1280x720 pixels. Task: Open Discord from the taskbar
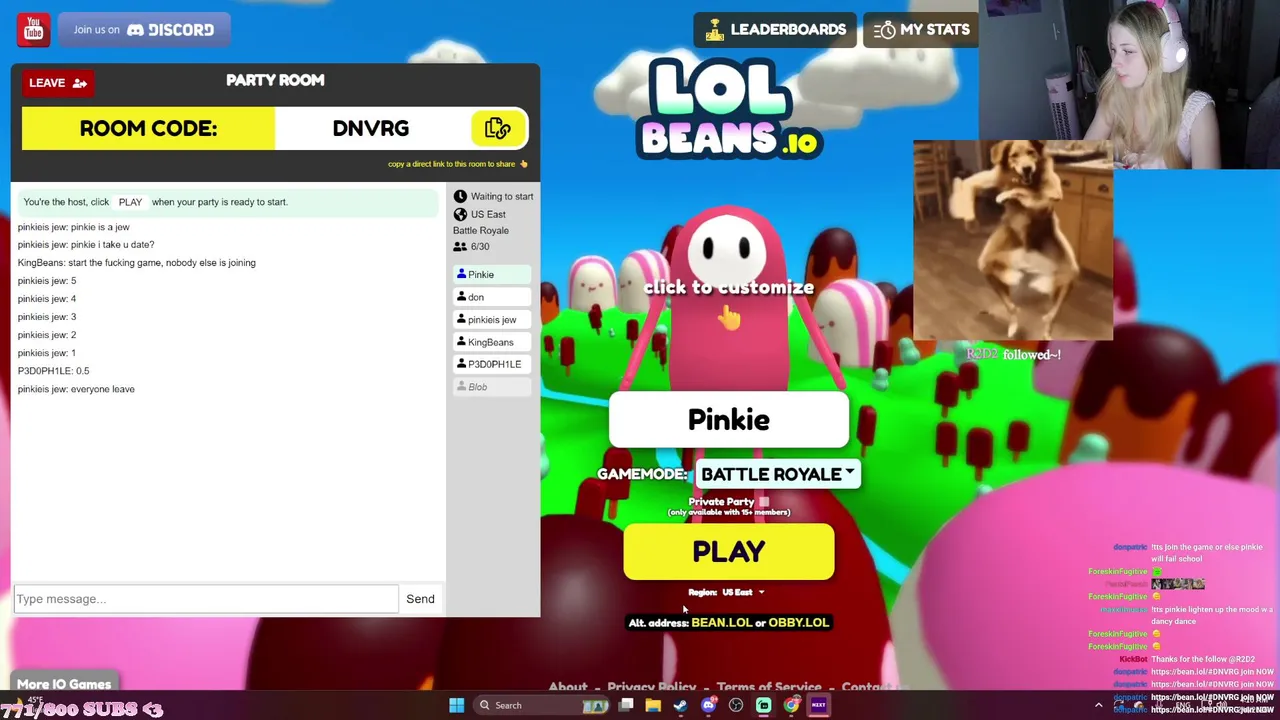(709, 705)
